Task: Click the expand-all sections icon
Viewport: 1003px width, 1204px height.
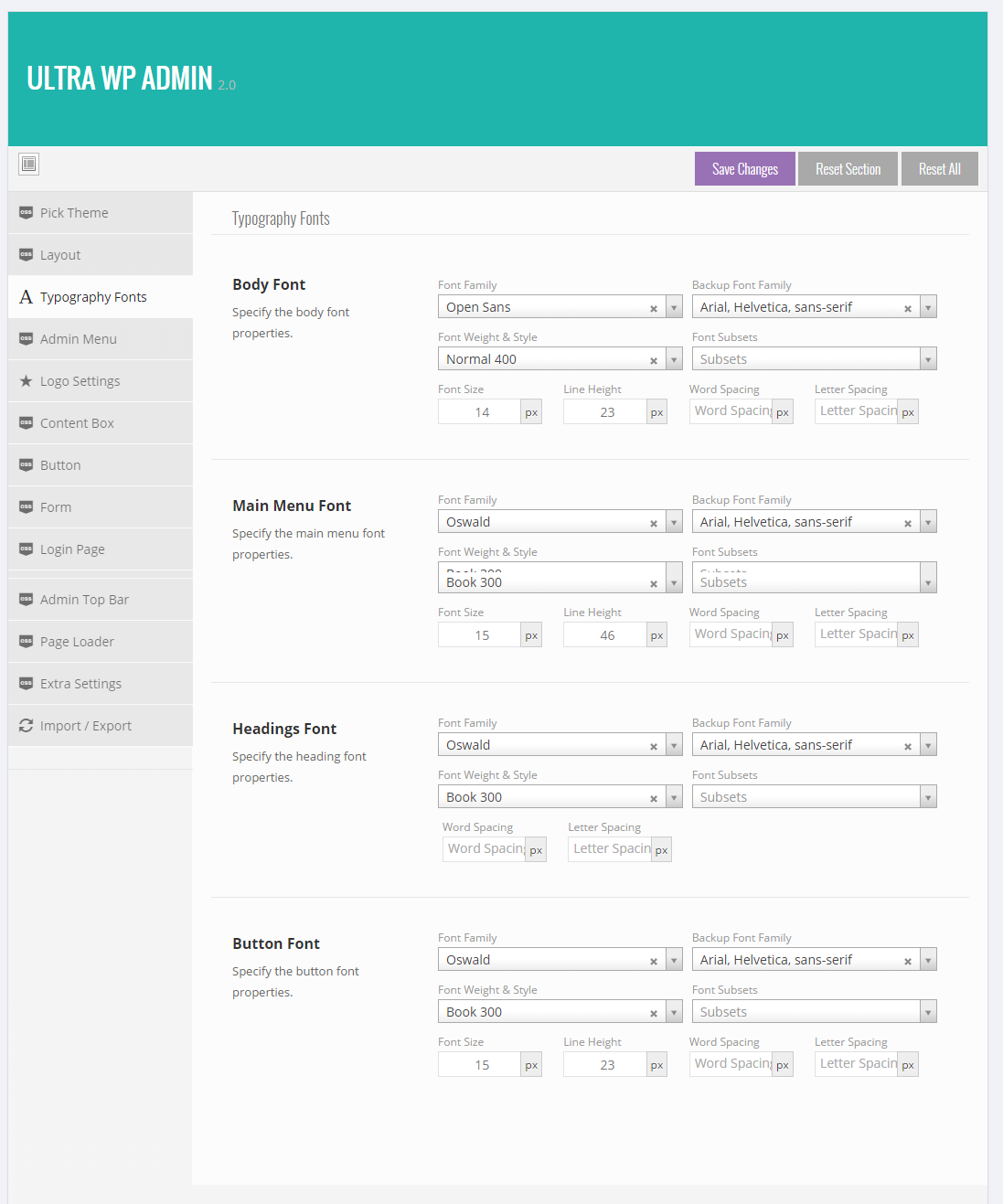Action: (29, 164)
